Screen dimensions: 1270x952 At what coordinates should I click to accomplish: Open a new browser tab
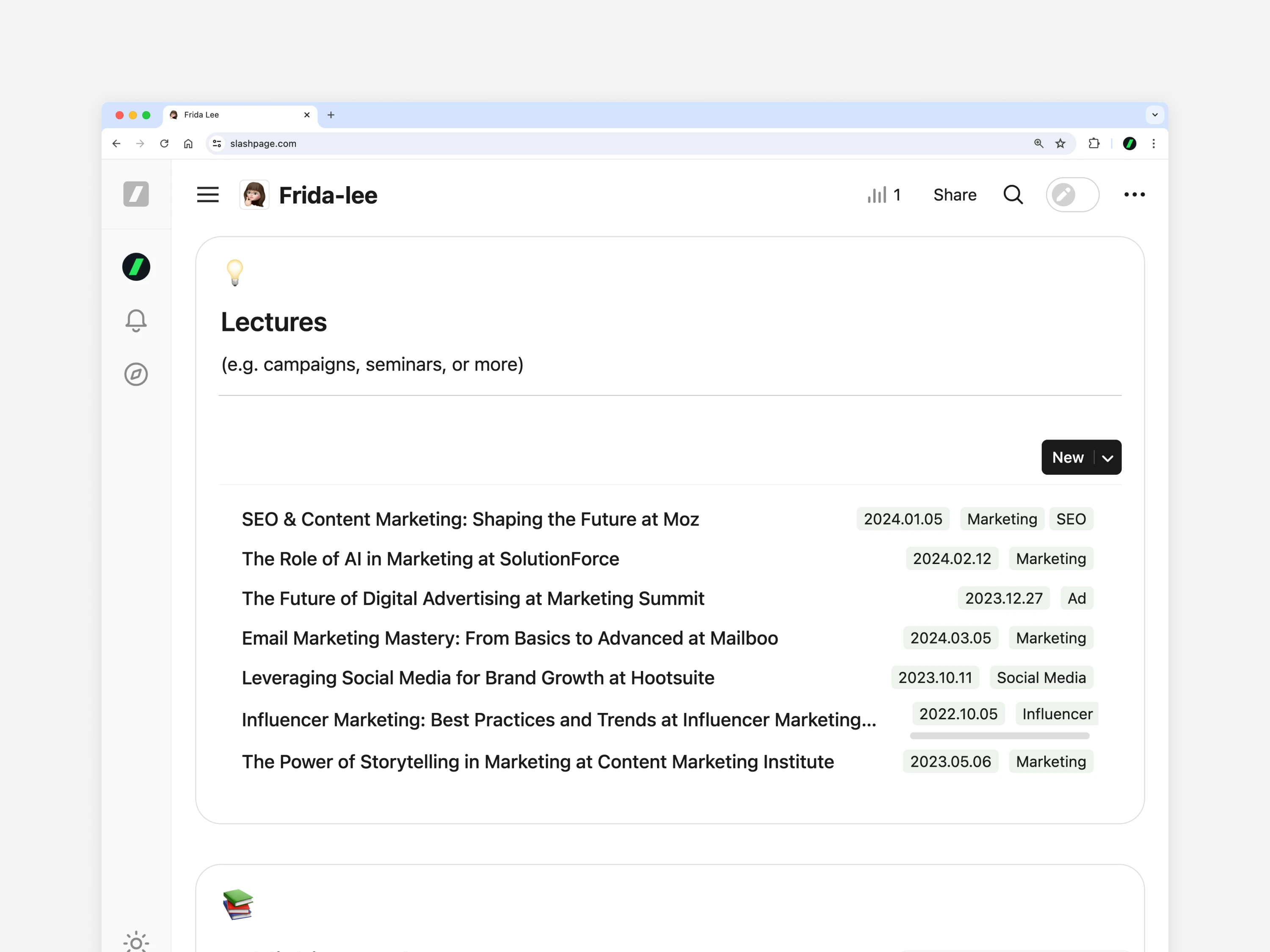331,115
